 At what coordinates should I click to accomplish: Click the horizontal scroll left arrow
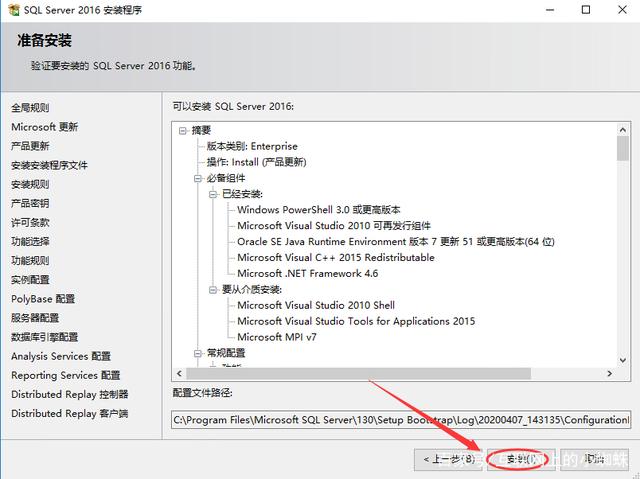point(180,373)
